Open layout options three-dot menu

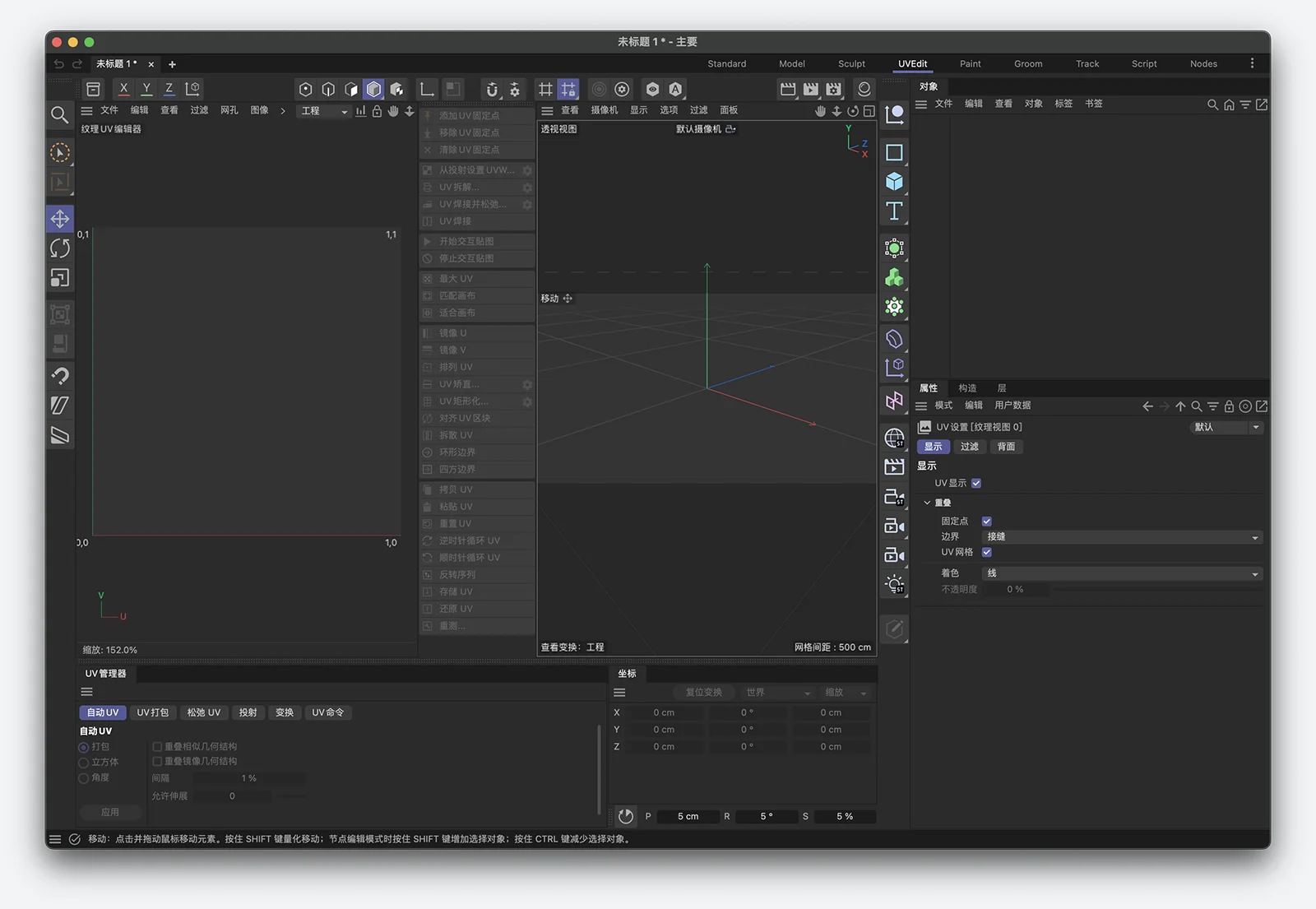1252,63
